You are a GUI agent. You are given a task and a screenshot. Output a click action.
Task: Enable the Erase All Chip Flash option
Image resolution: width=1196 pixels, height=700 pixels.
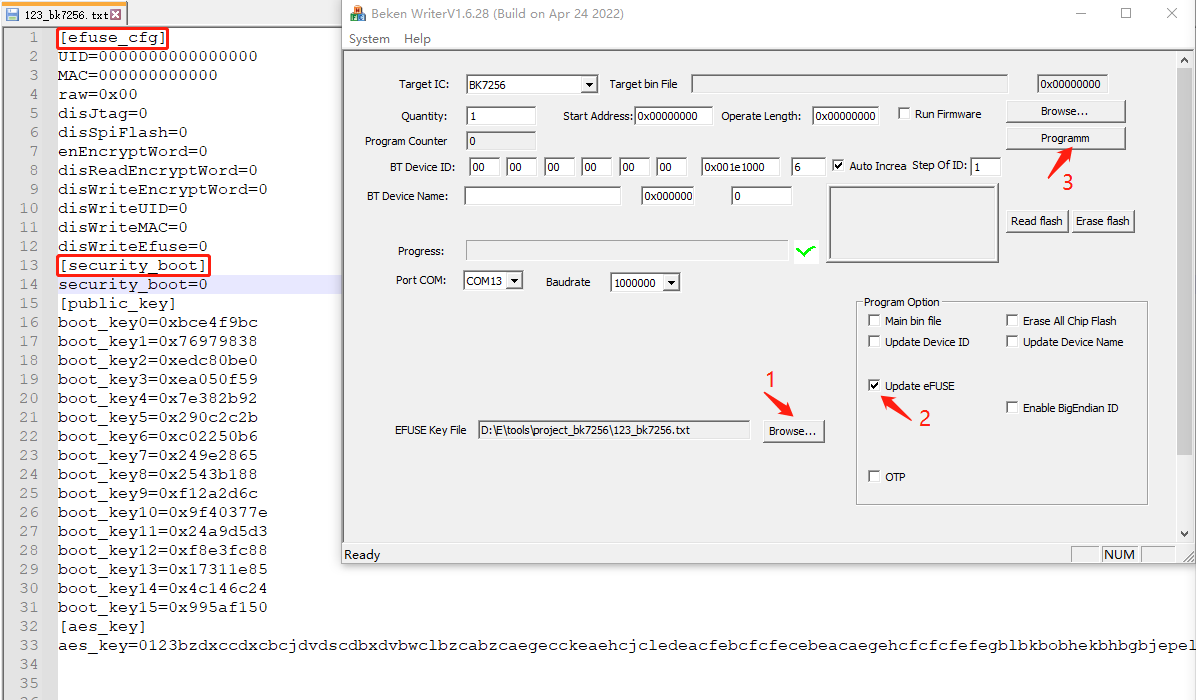pos(1012,321)
